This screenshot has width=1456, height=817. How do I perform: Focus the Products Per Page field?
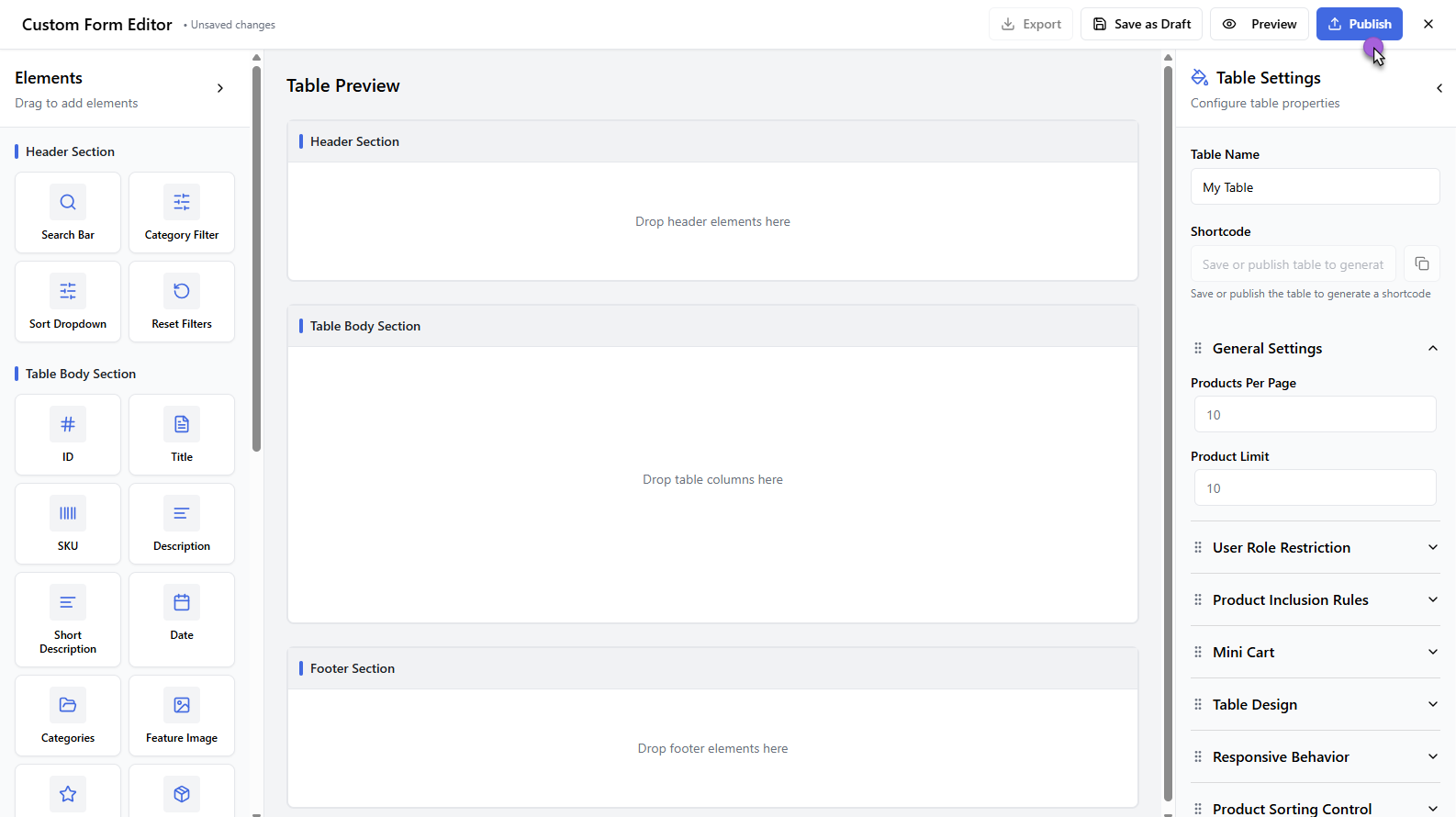1315,415
